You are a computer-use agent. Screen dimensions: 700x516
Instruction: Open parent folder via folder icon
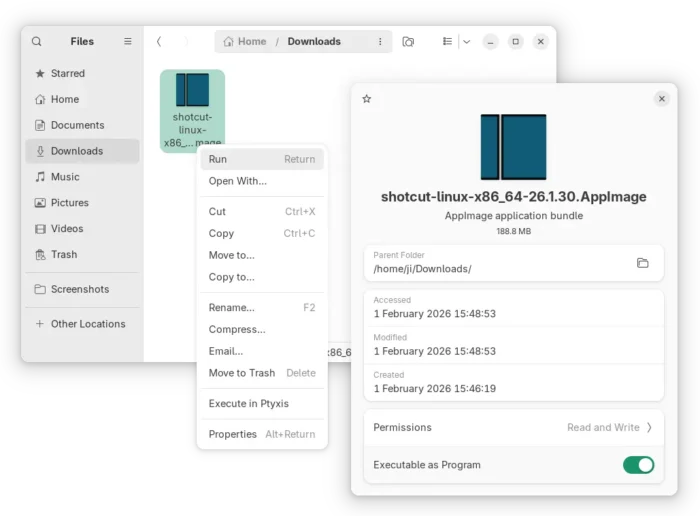642,263
